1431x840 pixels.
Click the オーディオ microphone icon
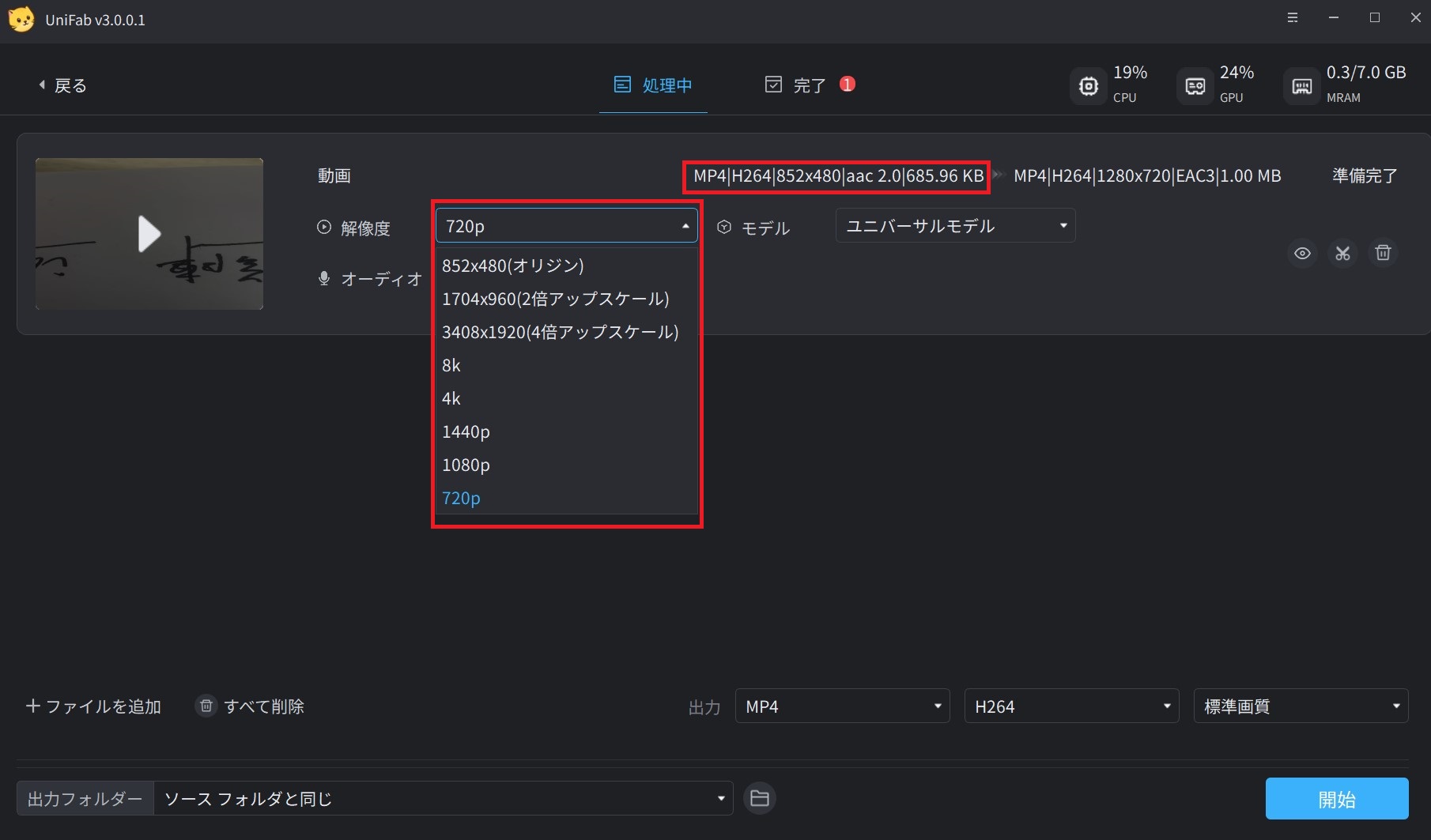tap(324, 278)
